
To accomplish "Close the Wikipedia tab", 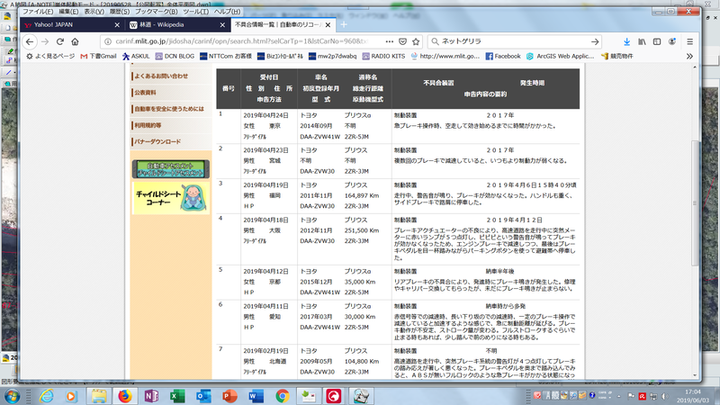I will 223,25.
